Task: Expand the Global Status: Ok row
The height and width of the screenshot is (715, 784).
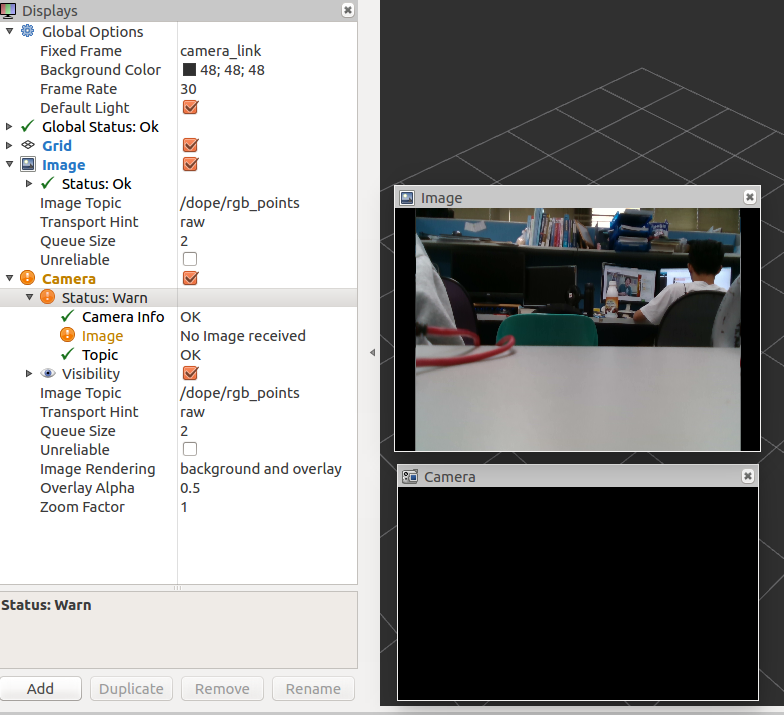Action: click(8, 126)
